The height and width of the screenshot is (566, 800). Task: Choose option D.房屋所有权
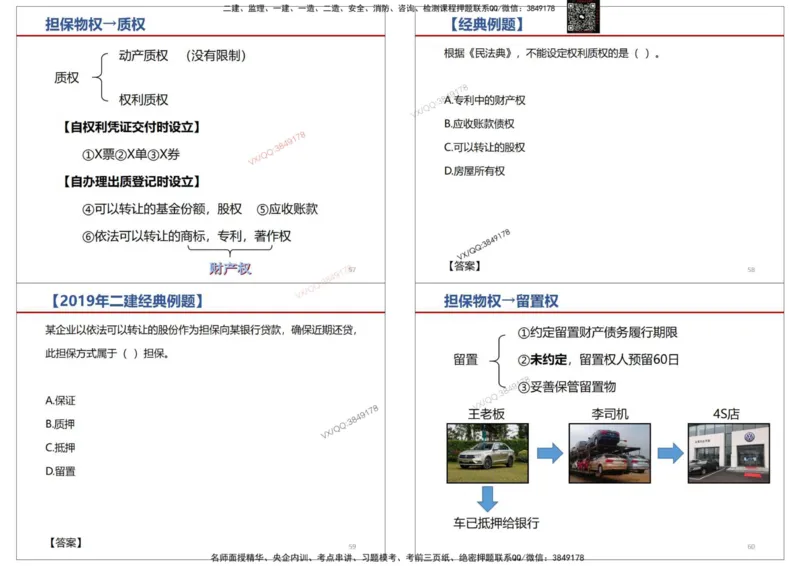[x=474, y=171]
